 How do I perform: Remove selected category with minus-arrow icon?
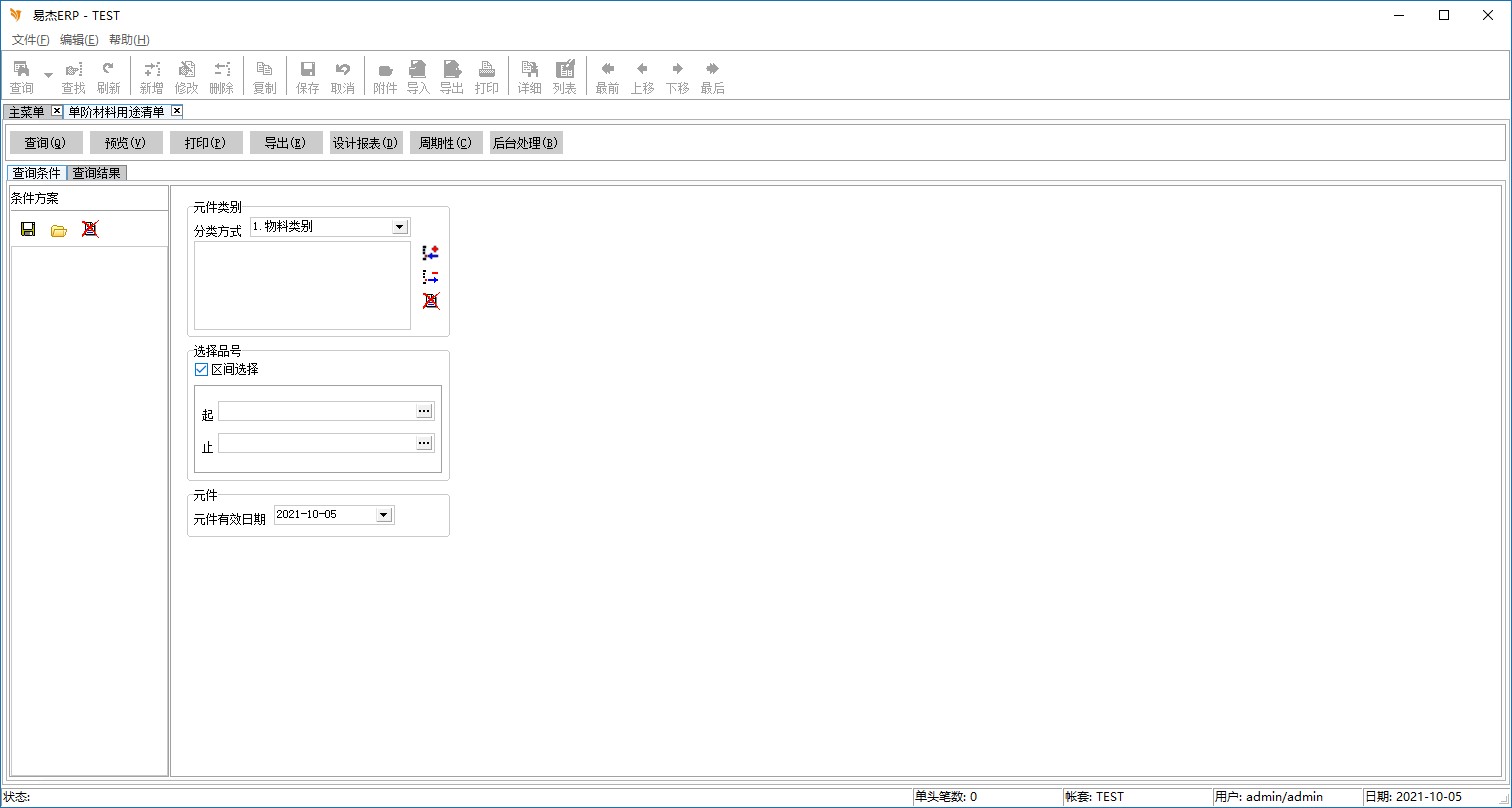[x=431, y=277]
